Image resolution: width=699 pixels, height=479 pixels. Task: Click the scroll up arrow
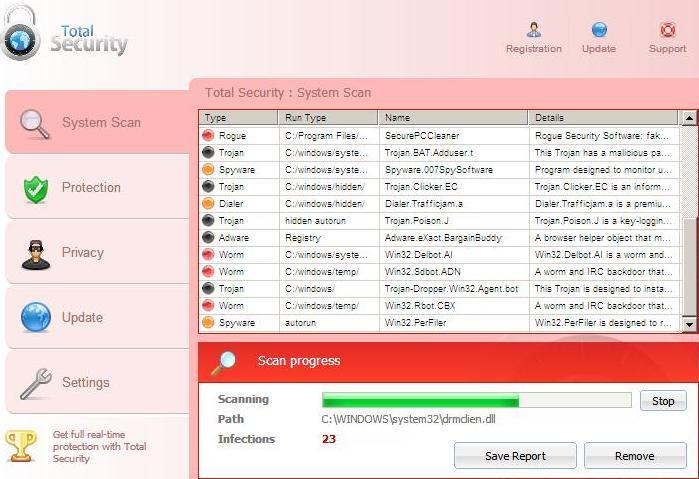coord(689,118)
